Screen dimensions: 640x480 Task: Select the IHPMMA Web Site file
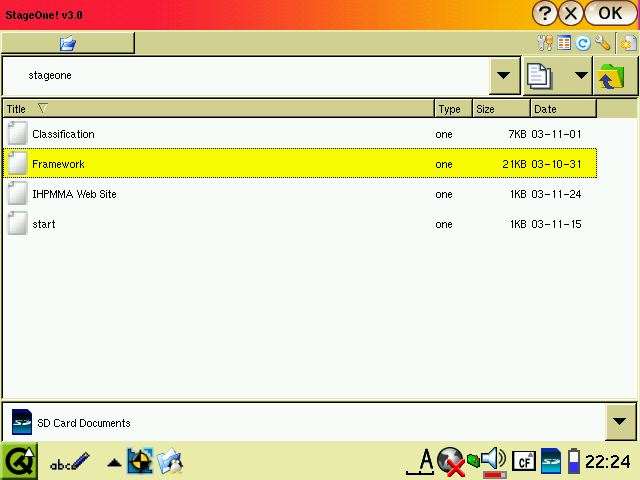click(x=74, y=194)
